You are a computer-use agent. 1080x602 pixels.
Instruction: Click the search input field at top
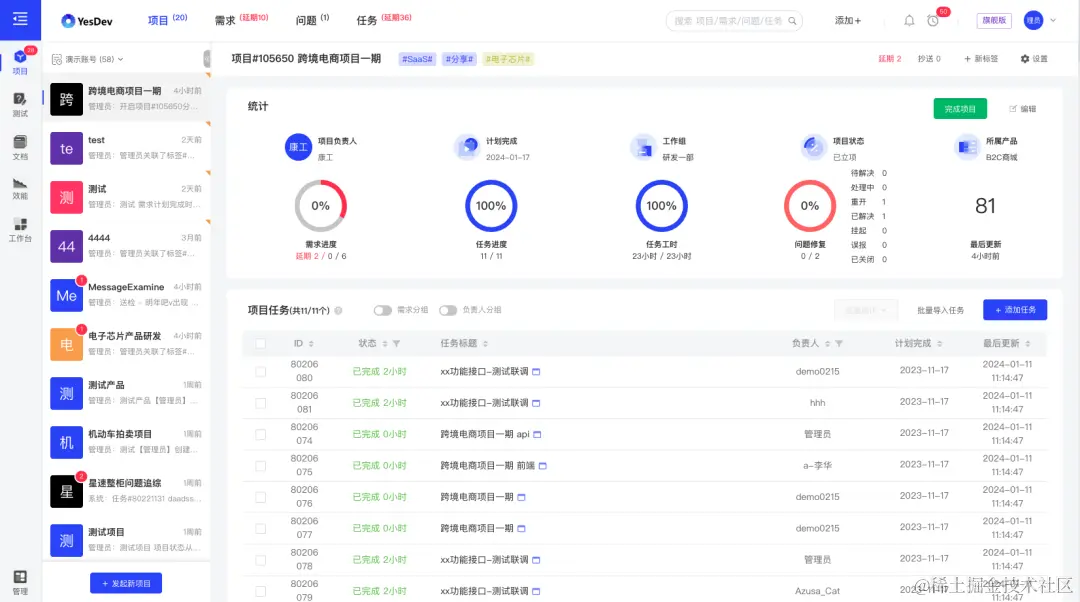(730, 20)
